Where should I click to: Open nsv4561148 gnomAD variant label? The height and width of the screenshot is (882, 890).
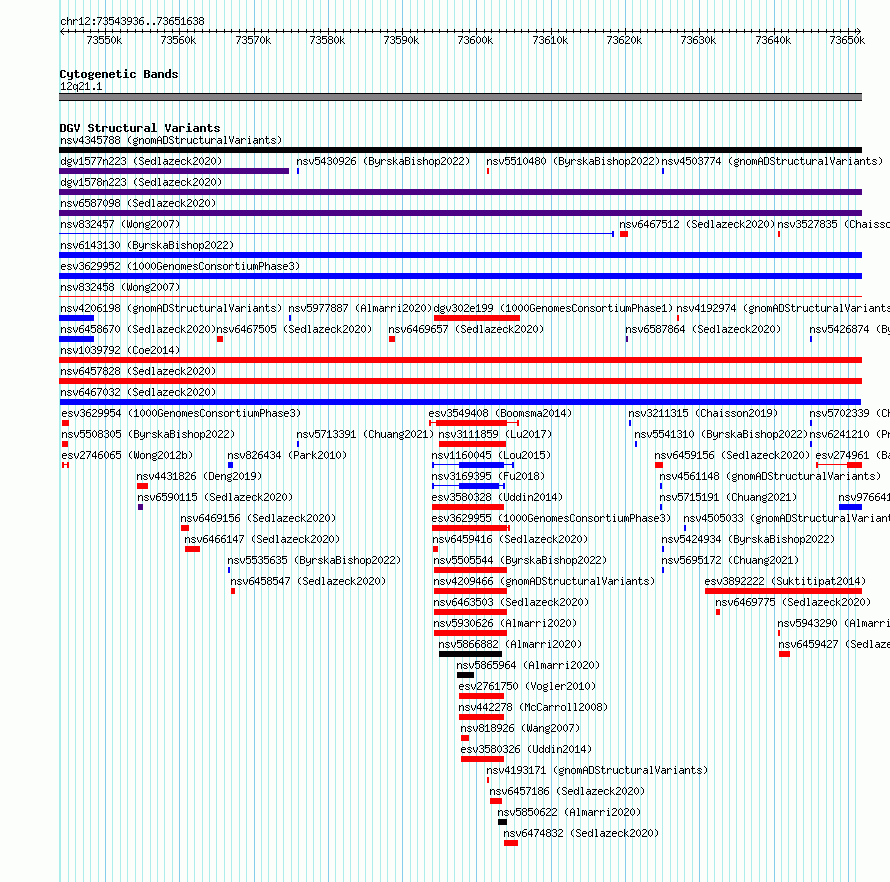point(770,476)
